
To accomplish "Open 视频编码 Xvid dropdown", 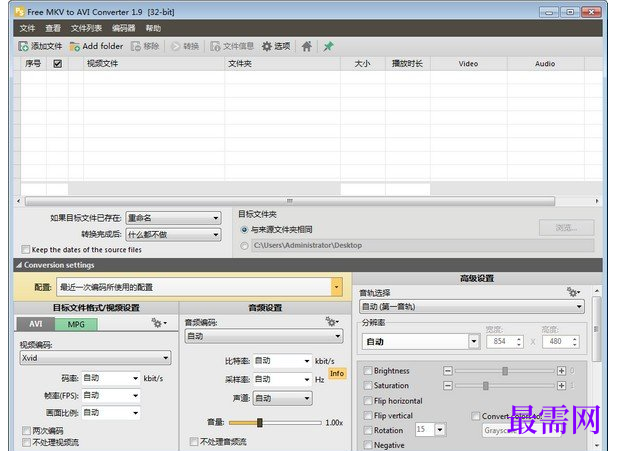I will (95, 358).
